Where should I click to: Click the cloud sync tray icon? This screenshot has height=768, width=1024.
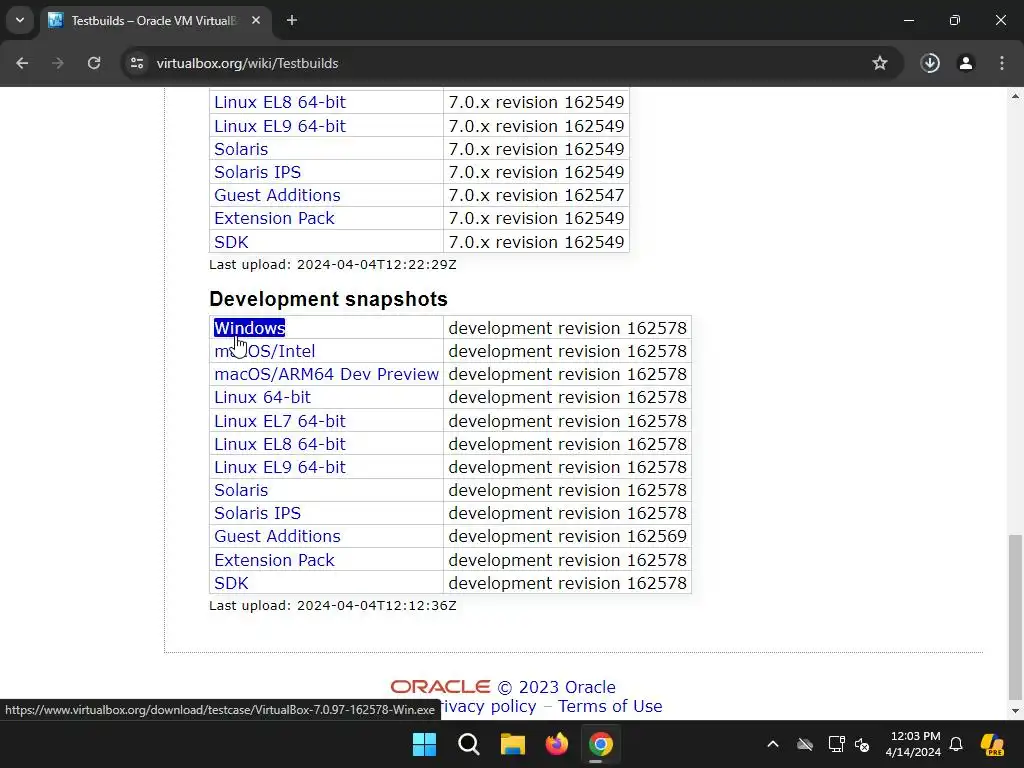click(x=805, y=744)
